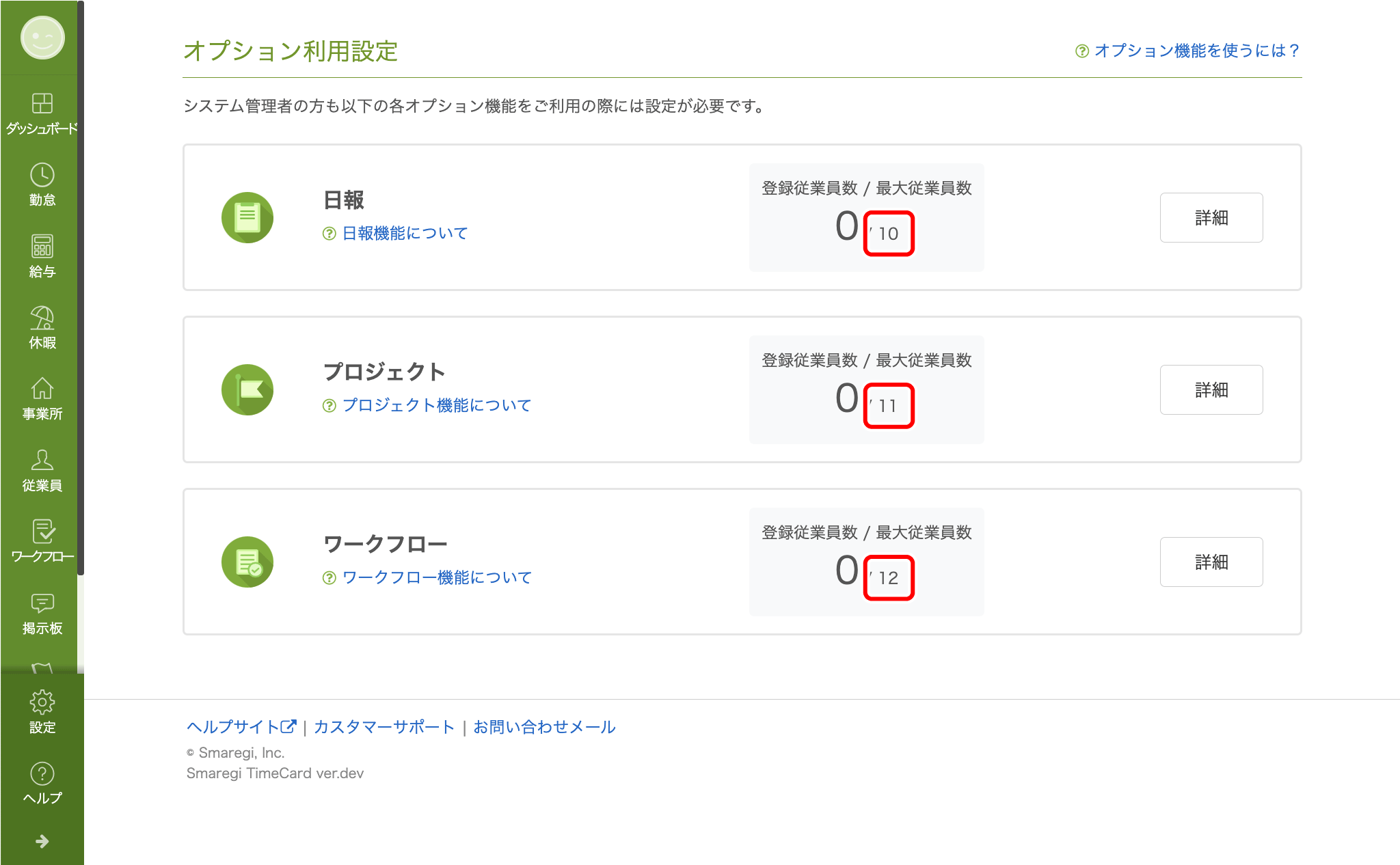Open the 従業員 person icon
Viewport: 1400px width, 865px height.
[x=42, y=459]
